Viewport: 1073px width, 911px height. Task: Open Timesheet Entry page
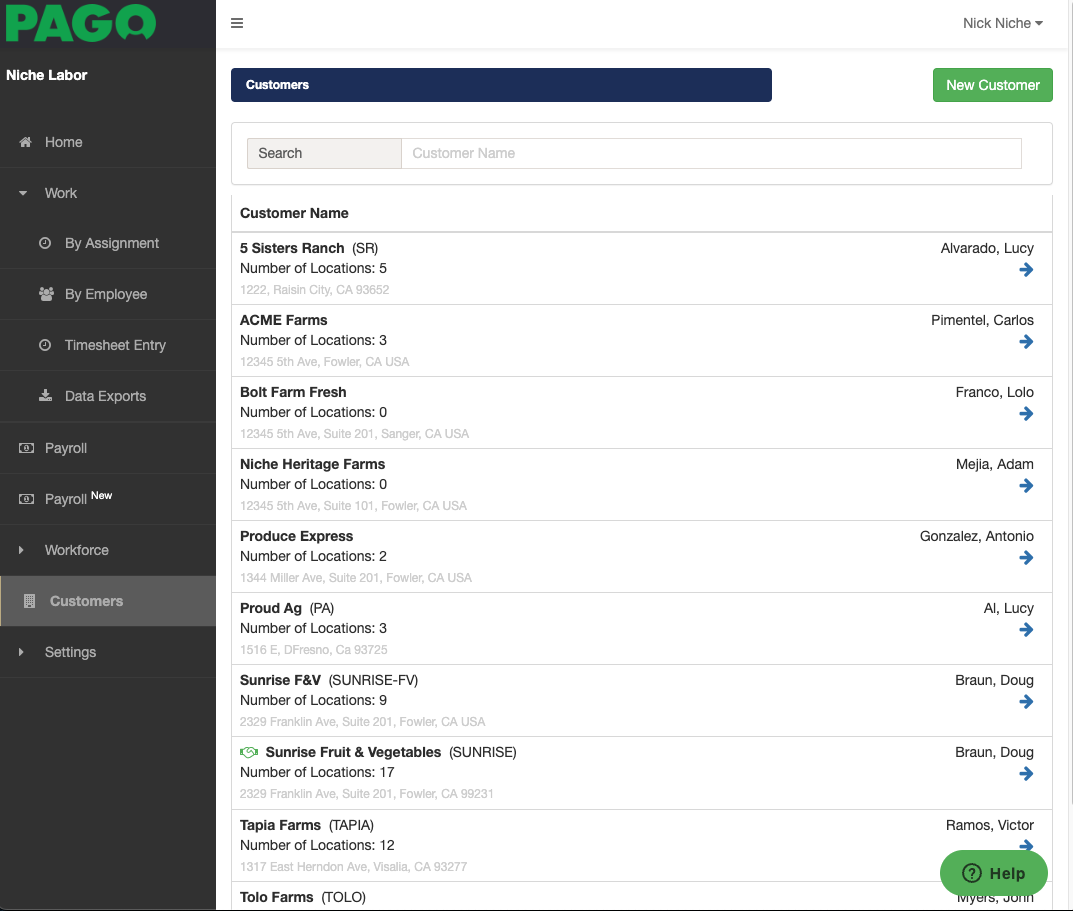point(115,345)
